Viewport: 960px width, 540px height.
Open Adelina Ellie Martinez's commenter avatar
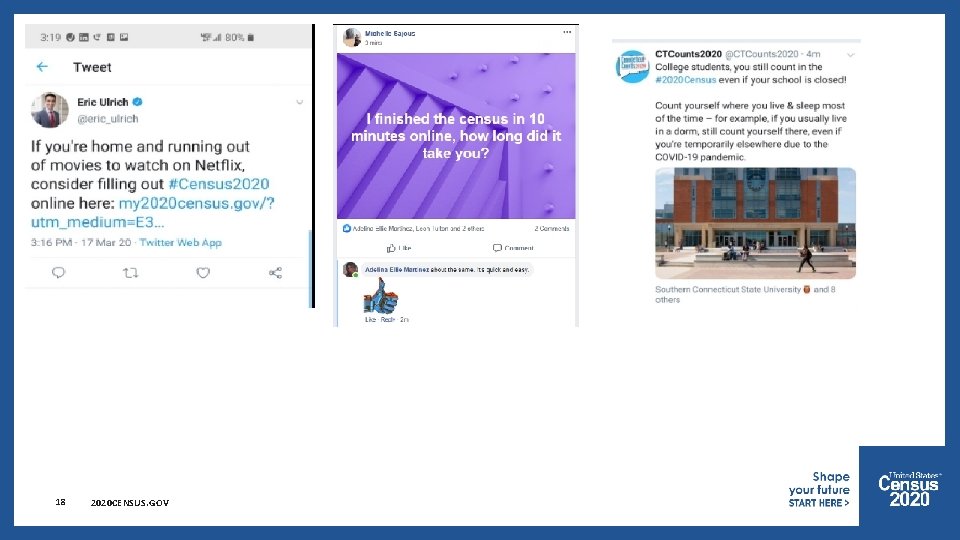(x=350, y=269)
